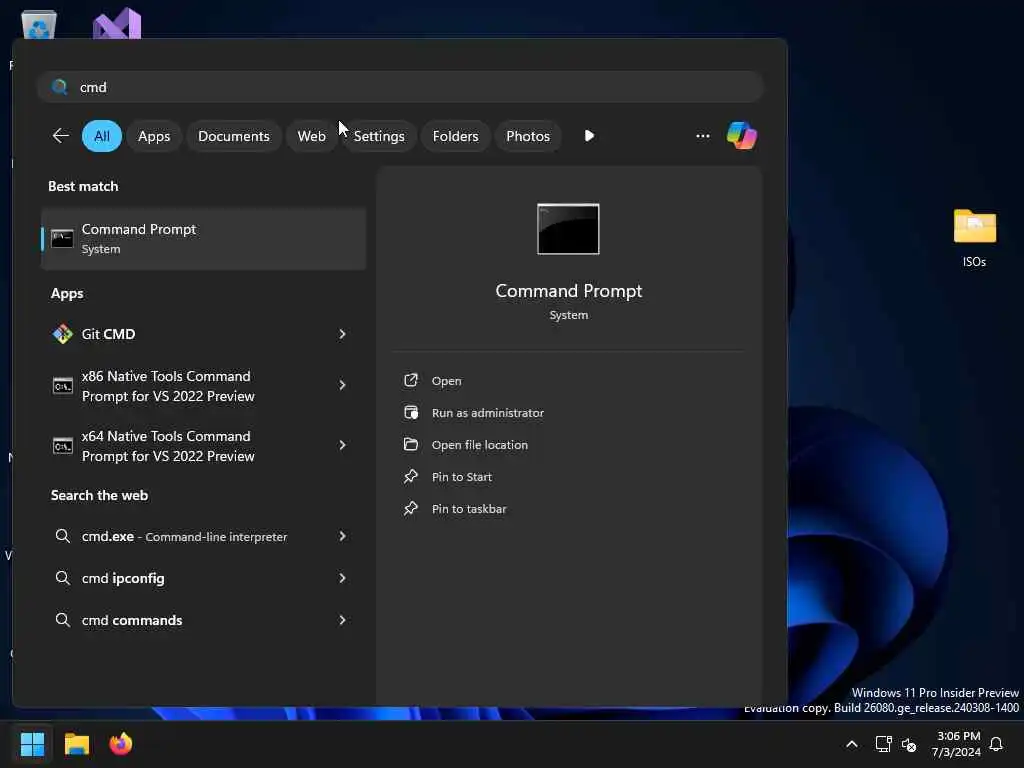The width and height of the screenshot is (1024, 768).
Task: Expand x86 Native Tools Command Prompt chevron
Action: click(x=342, y=385)
